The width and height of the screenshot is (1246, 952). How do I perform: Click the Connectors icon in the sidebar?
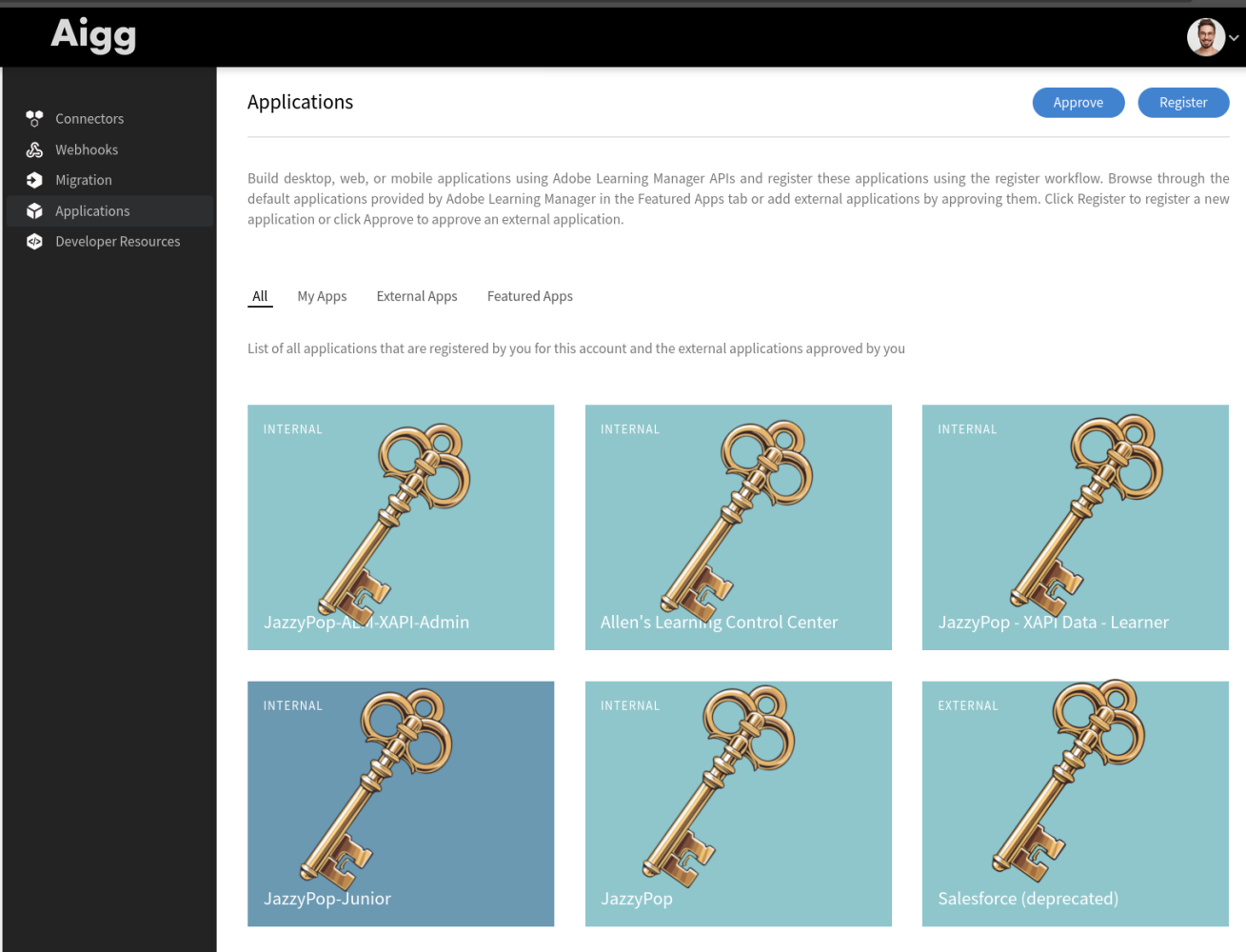point(34,119)
